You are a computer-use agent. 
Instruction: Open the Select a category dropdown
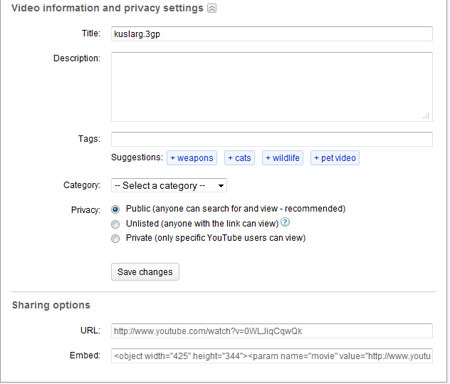click(x=169, y=186)
